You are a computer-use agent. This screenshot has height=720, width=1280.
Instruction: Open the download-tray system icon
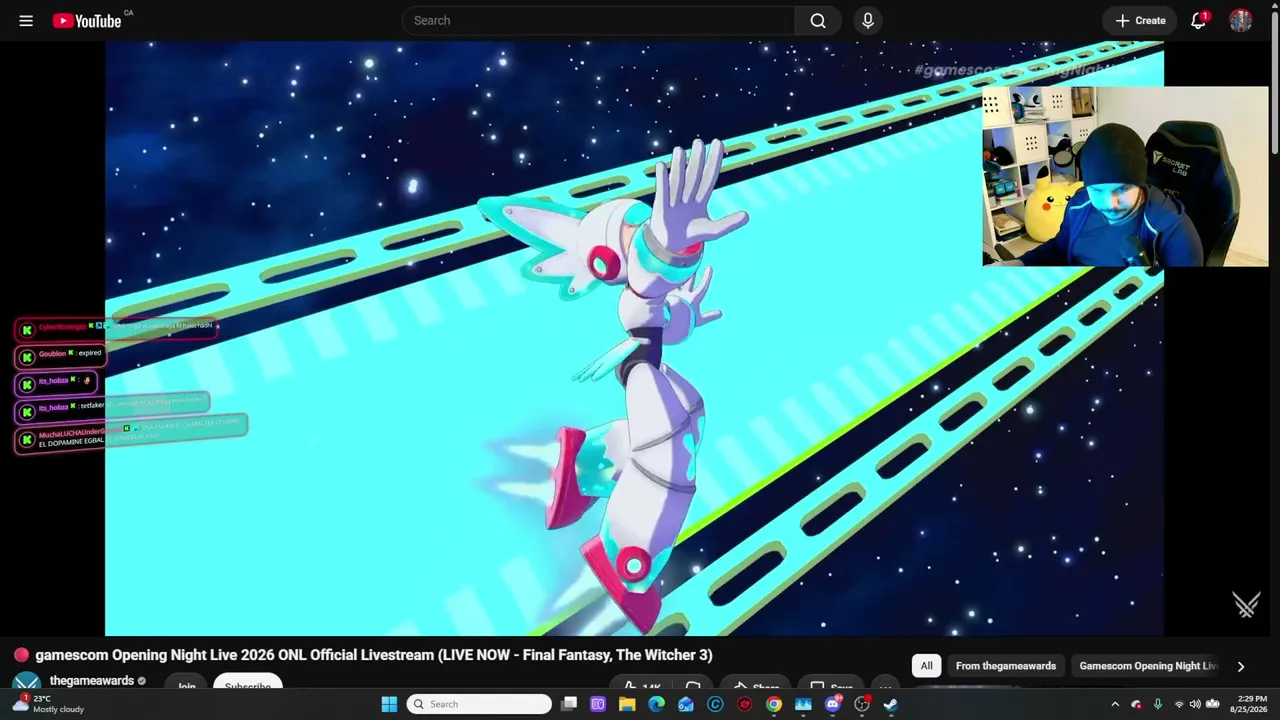1213,704
